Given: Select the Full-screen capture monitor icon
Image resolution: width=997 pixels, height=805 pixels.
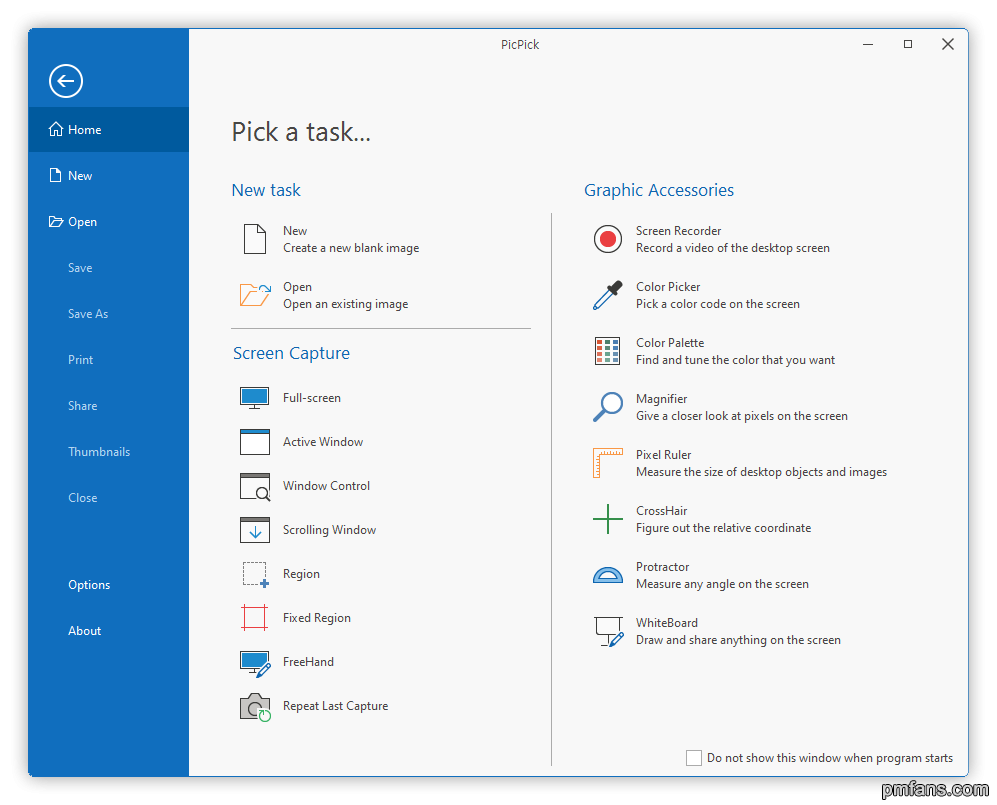Looking at the screenshot, I should click(x=255, y=398).
